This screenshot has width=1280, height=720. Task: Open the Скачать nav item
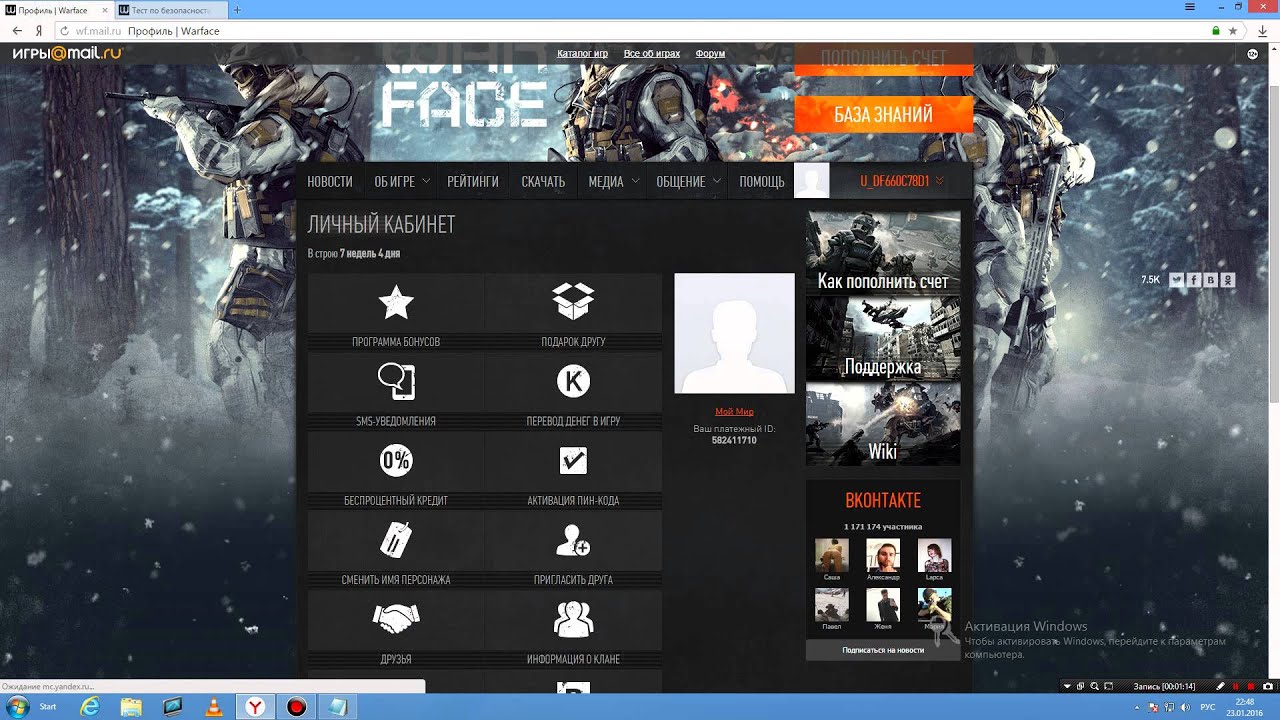pos(543,181)
